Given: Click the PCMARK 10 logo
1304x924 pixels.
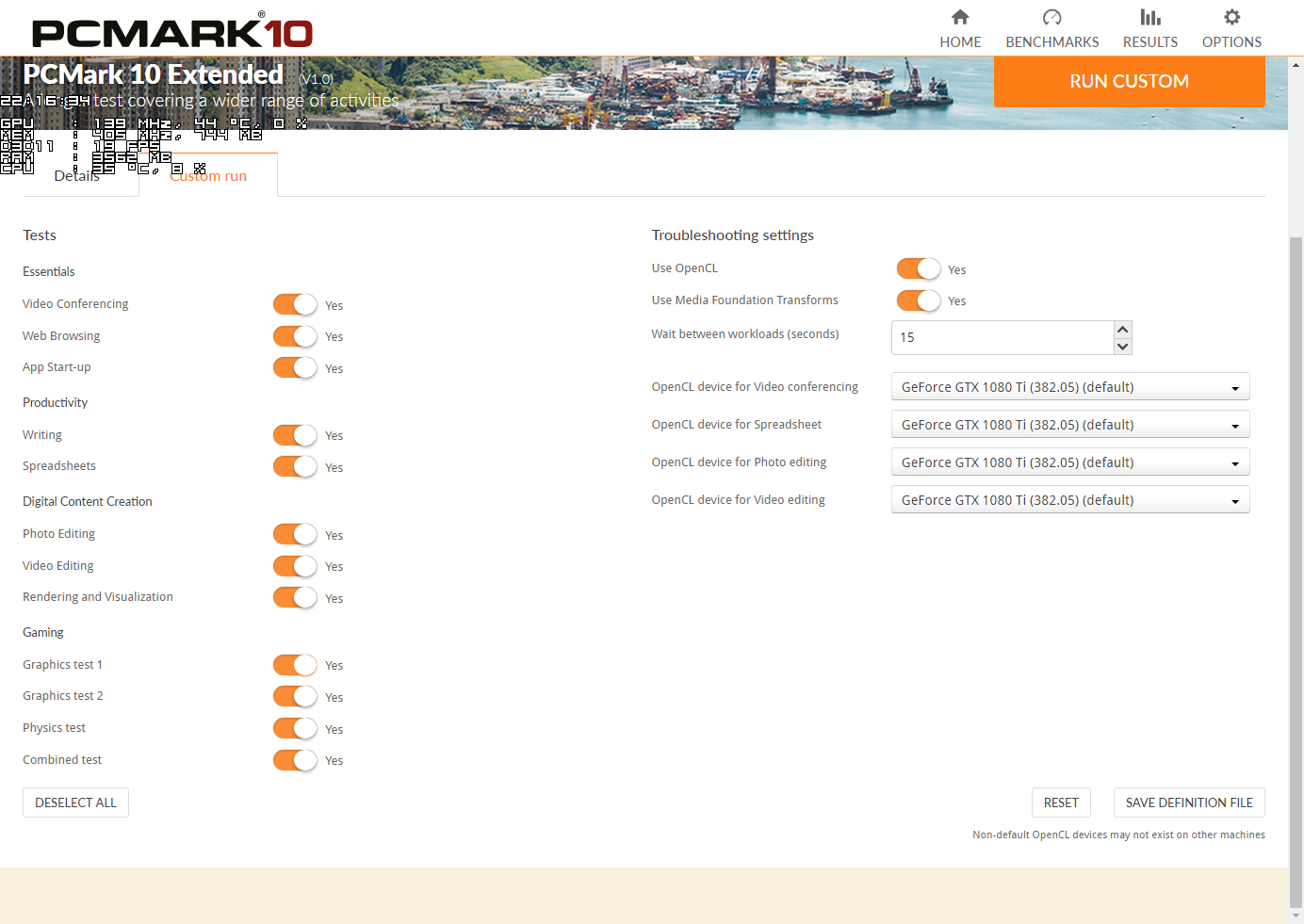Looking at the screenshot, I should point(170,31).
